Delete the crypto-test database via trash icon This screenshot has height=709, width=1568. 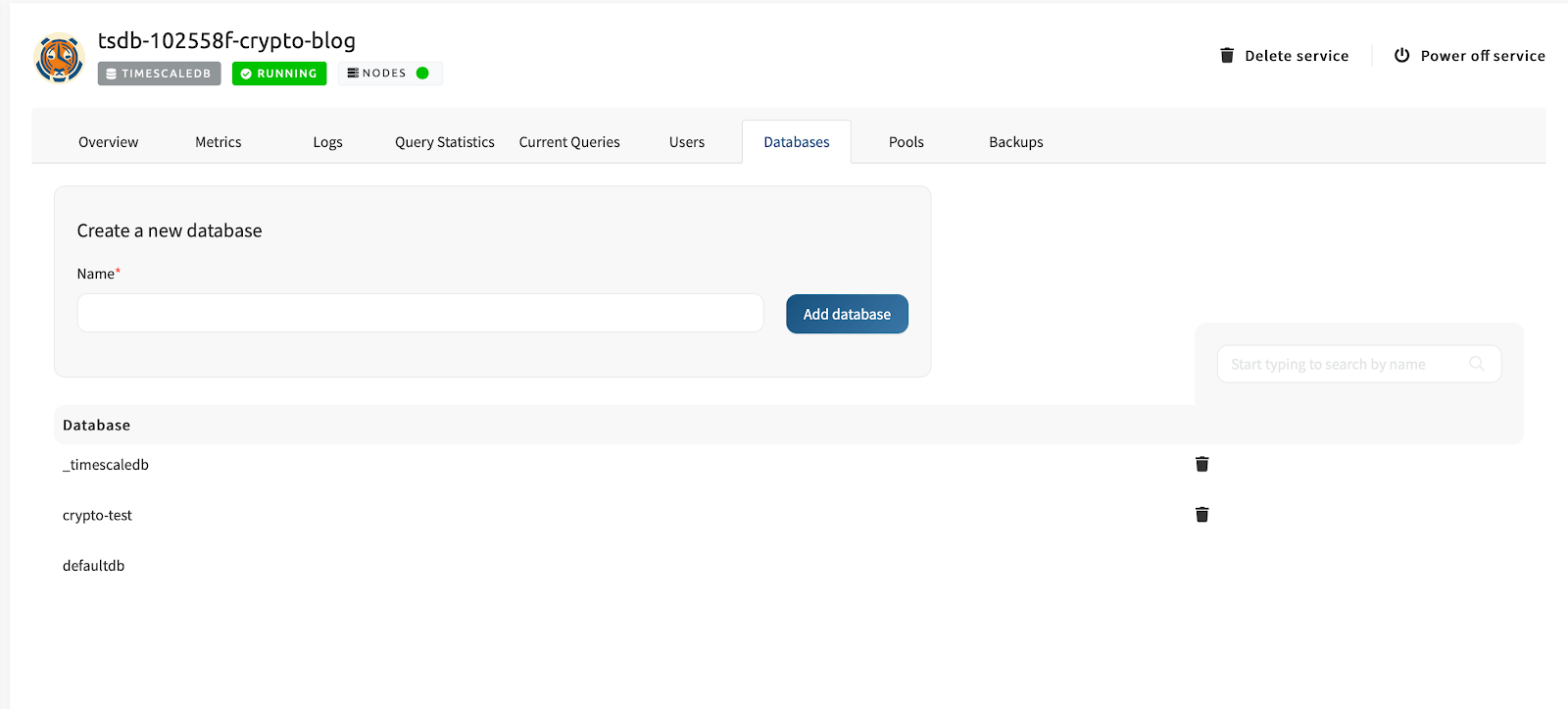pos(1201,515)
